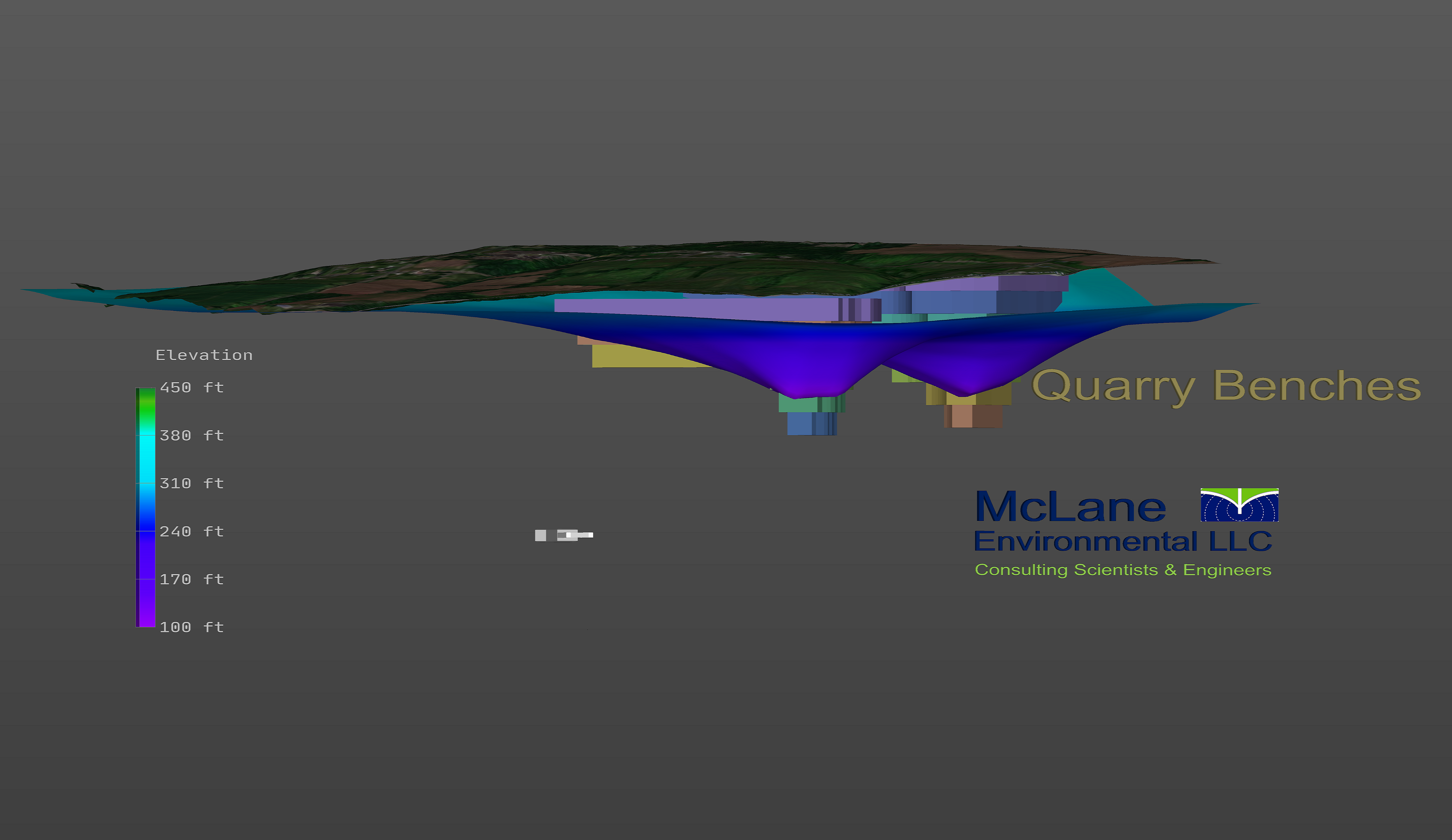1452x840 pixels.
Task: Open the 450 ft elevation level entry
Action: click(x=192, y=387)
